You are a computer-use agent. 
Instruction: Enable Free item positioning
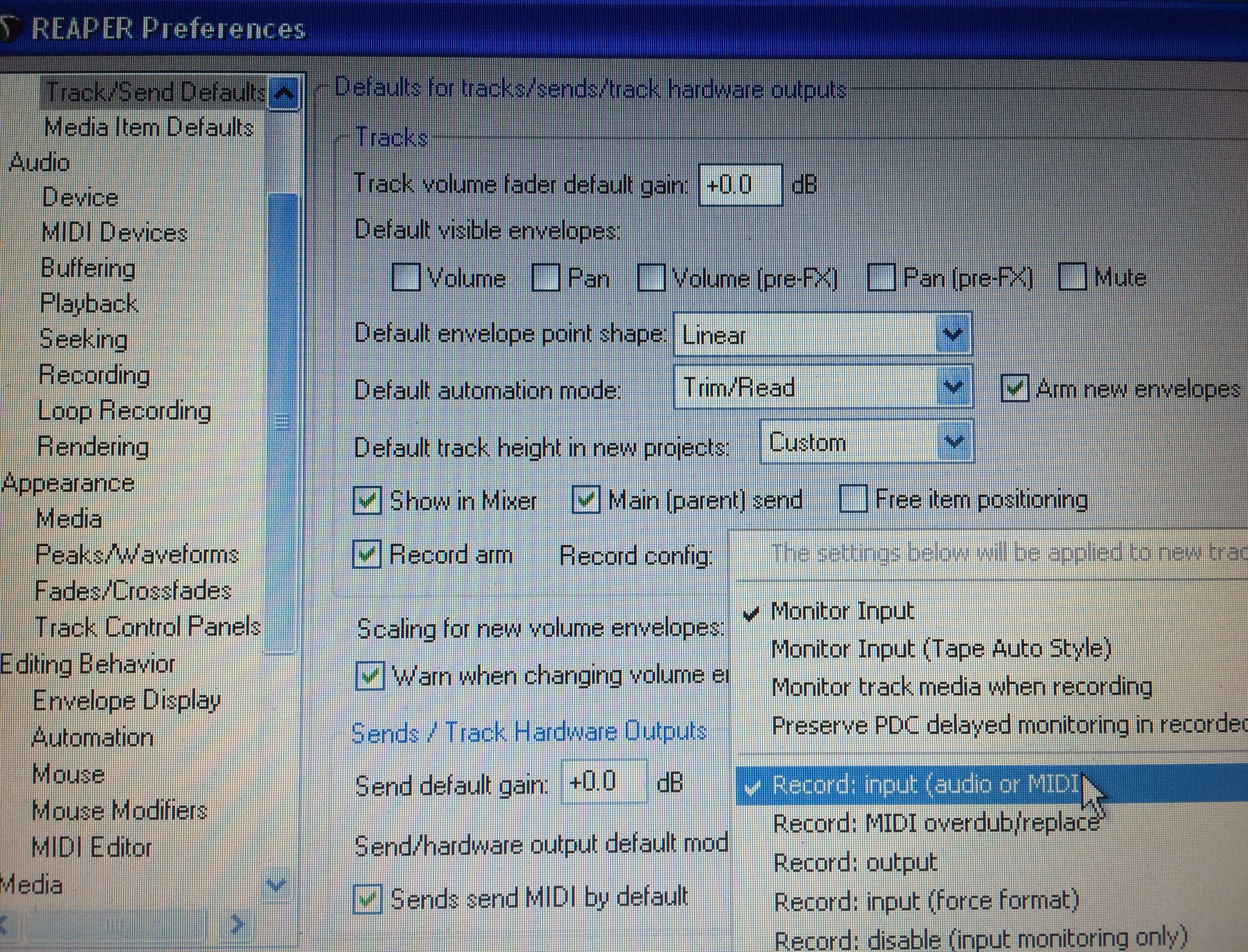[853, 499]
